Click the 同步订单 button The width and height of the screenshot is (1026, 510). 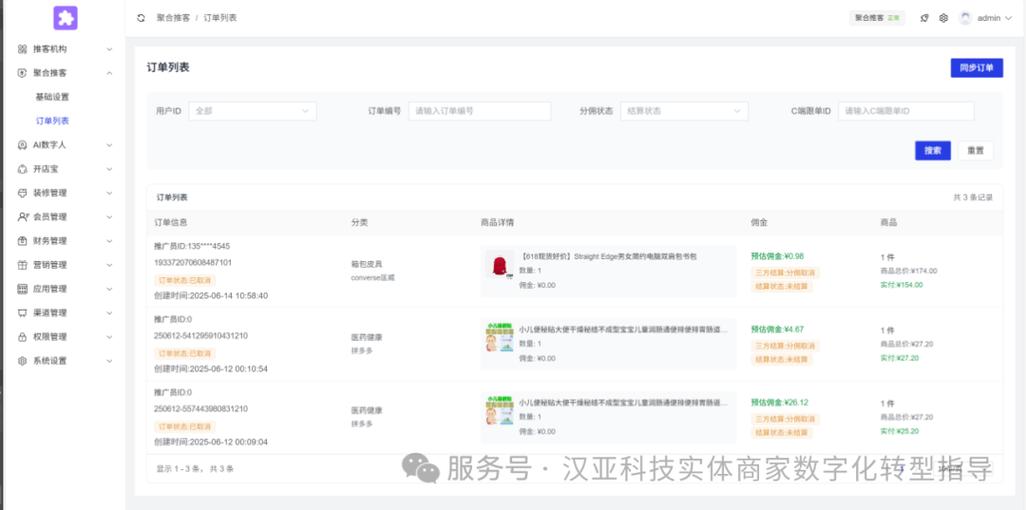click(x=976, y=68)
